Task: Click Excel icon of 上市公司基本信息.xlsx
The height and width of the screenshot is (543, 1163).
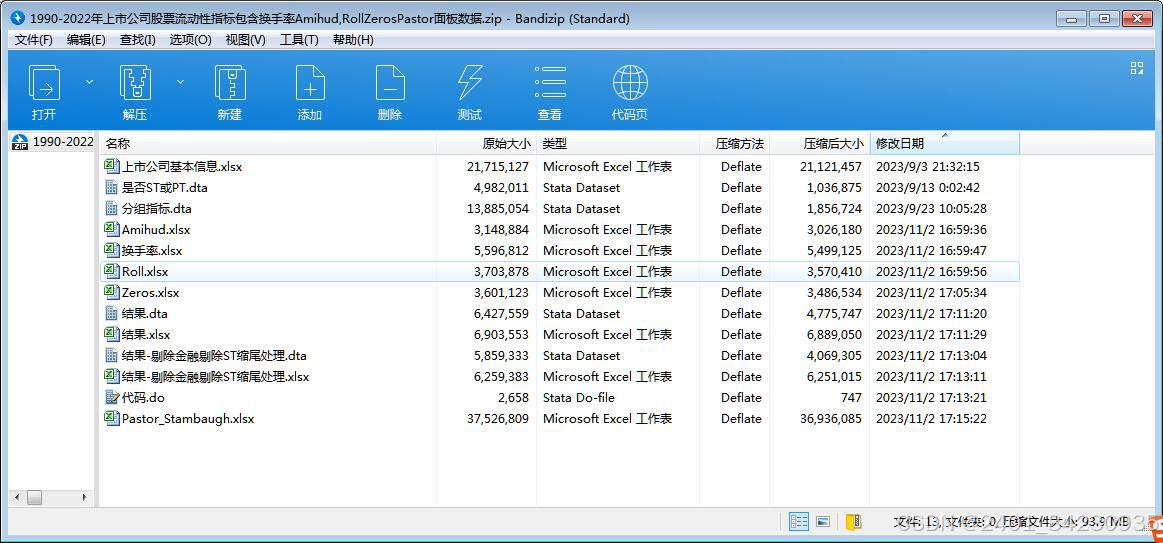Action: click(112, 166)
